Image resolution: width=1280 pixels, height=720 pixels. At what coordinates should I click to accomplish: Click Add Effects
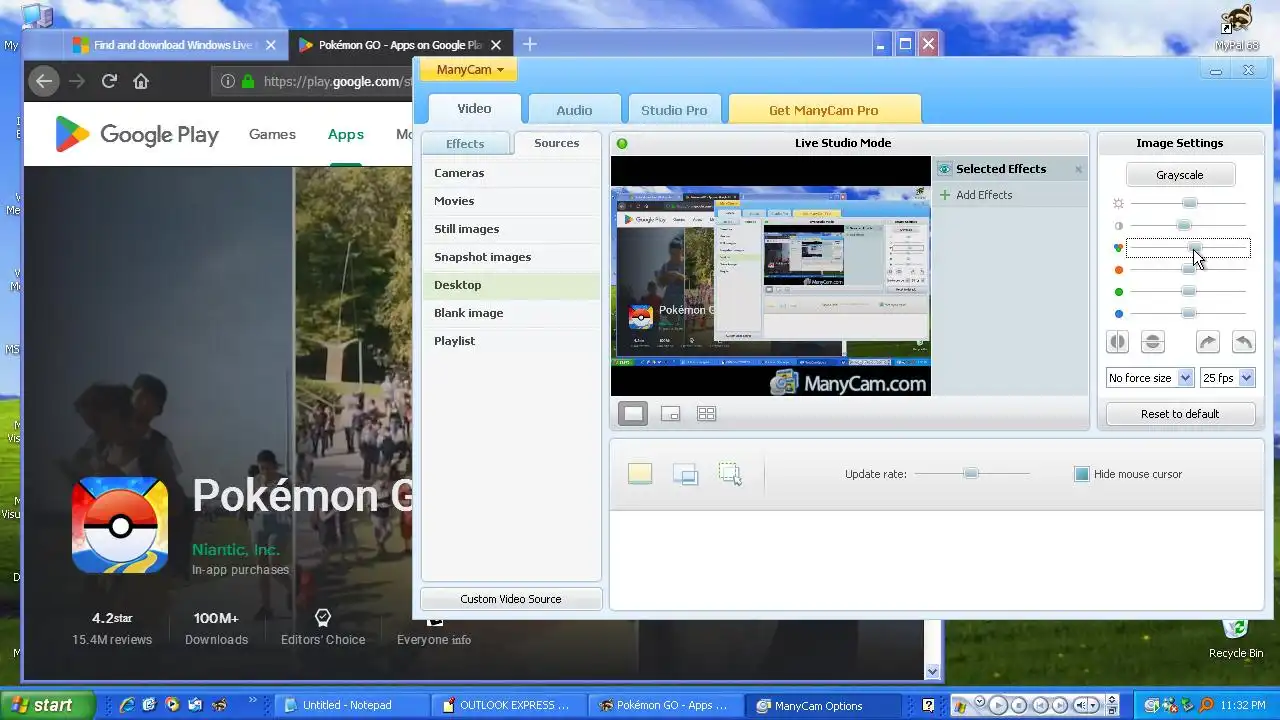coord(984,195)
